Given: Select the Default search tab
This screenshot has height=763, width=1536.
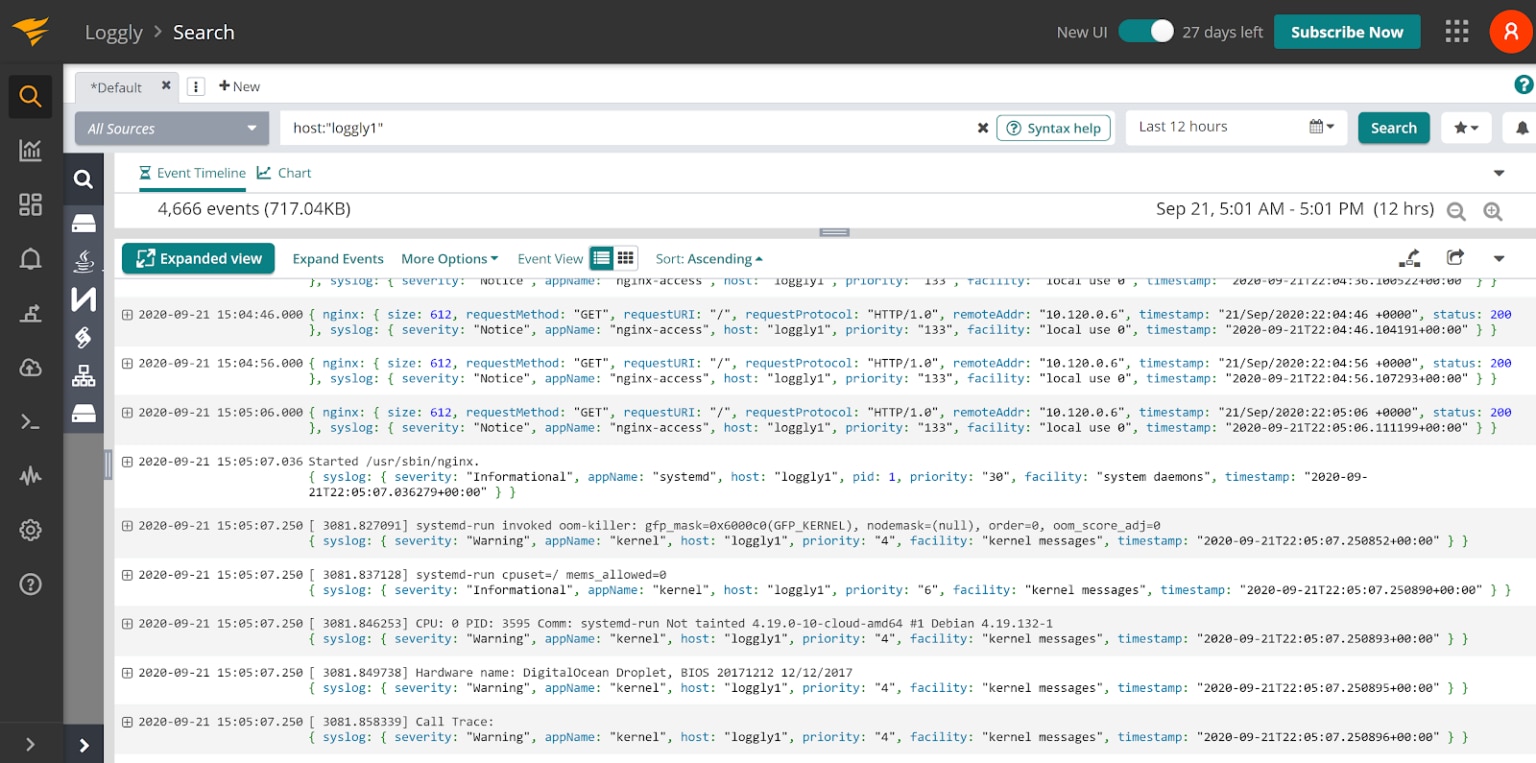Looking at the screenshot, I should tap(117, 87).
